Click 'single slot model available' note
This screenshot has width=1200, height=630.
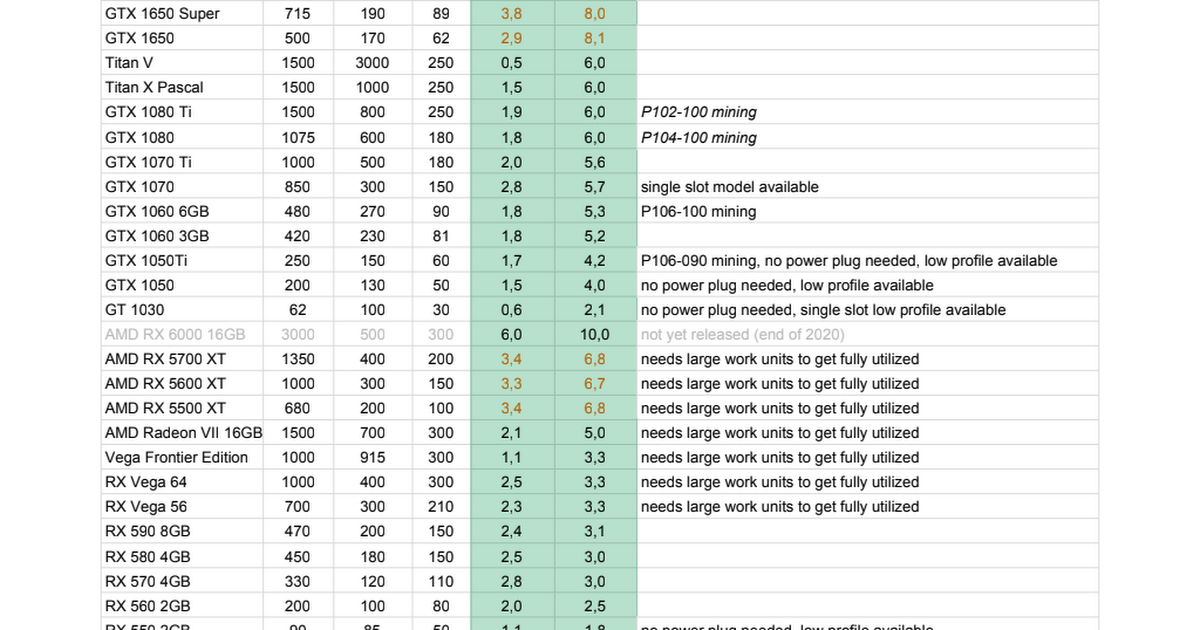click(730, 187)
